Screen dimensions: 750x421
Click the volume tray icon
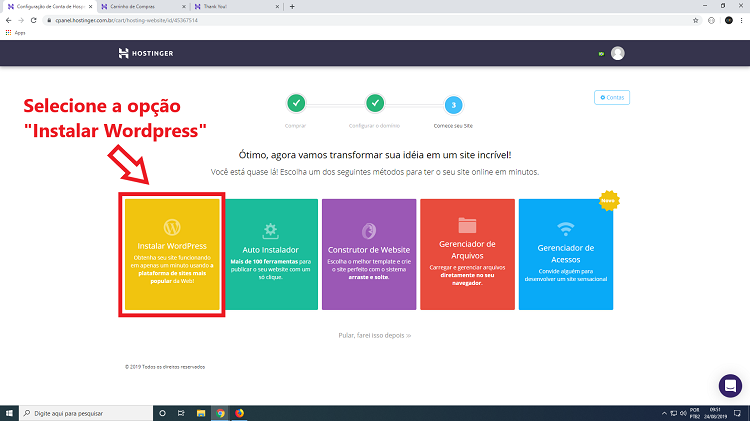pyautogui.click(x=683, y=413)
